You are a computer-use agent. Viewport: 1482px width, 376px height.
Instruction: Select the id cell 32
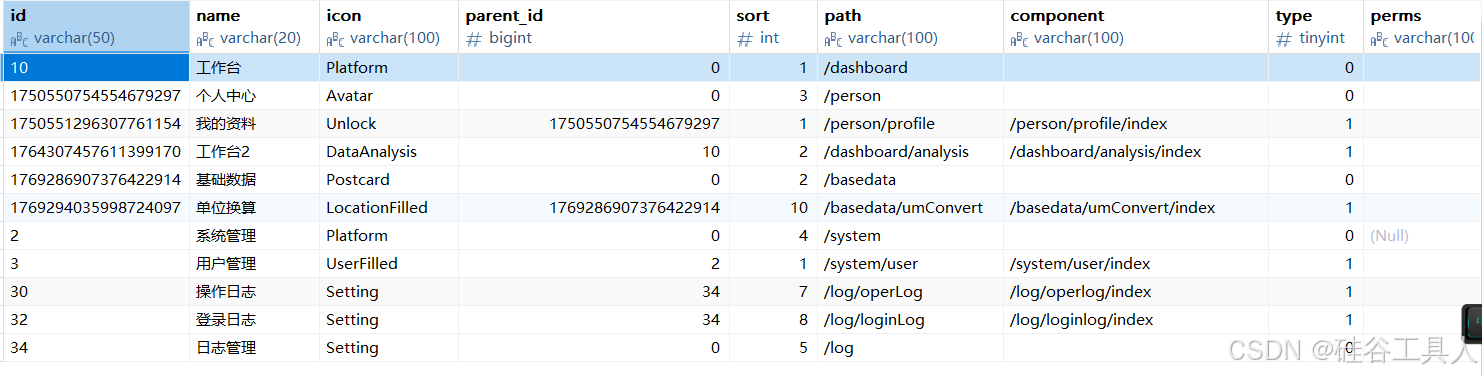[x=95, y=320]
